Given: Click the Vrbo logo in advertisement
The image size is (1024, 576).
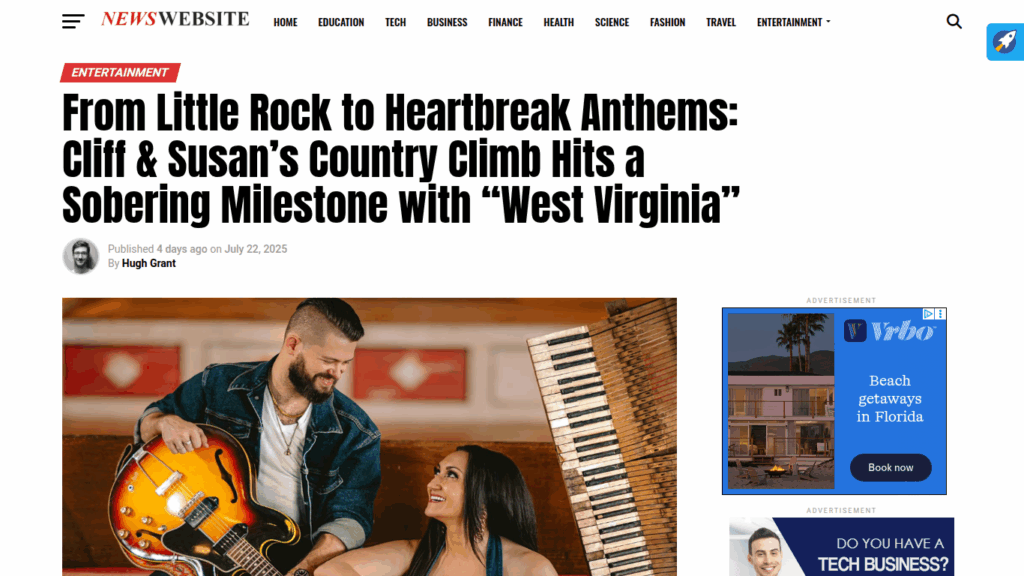Looking at the screenshot, I should point(889,332).
